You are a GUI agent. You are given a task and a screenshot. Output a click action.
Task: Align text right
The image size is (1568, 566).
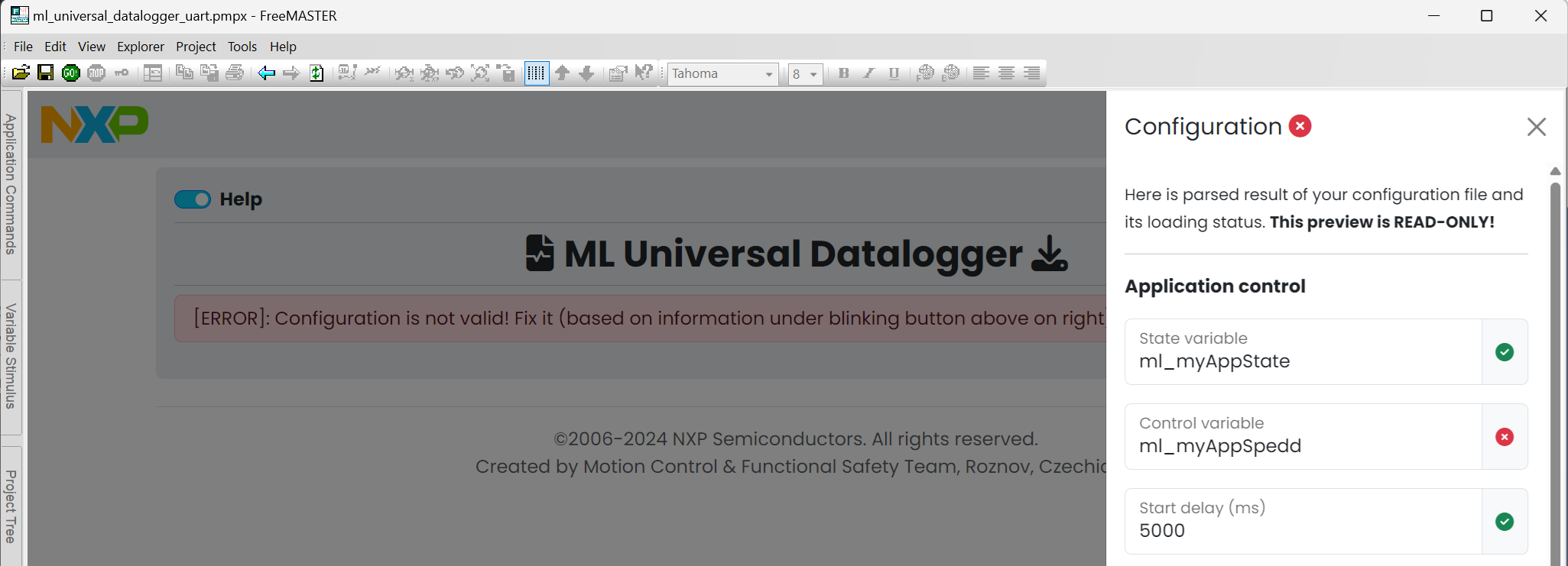1031,73
